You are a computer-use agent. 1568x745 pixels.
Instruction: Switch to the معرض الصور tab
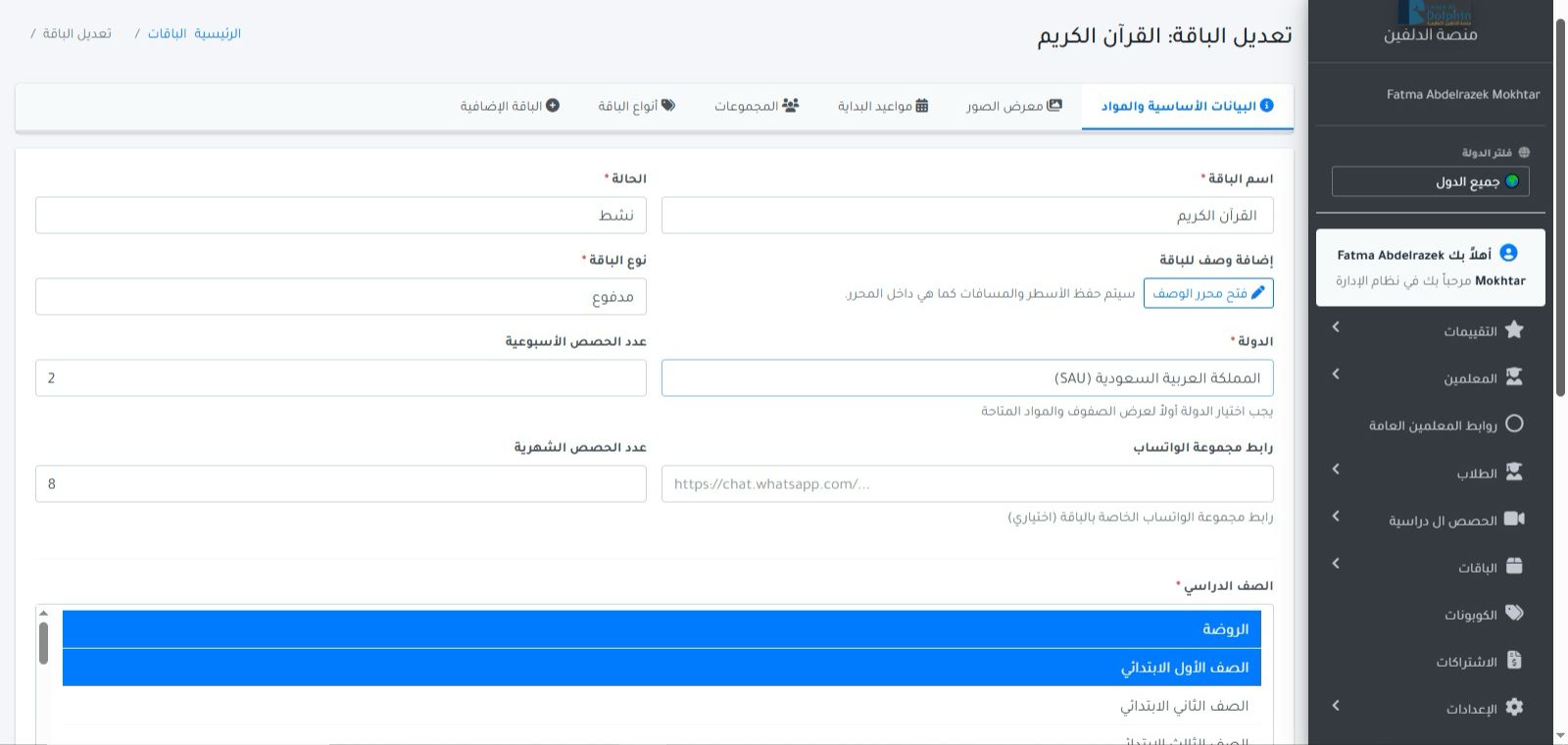[x=1013, y=106]
